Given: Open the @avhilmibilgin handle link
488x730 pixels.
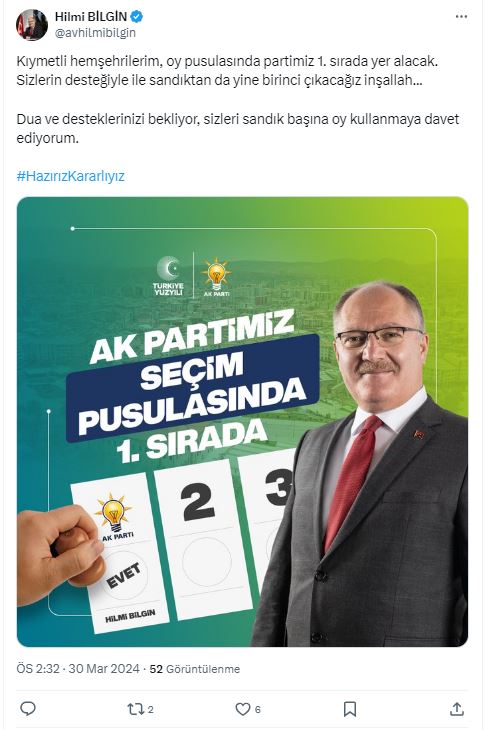Looking at the screenshot, I should [95, 33].
